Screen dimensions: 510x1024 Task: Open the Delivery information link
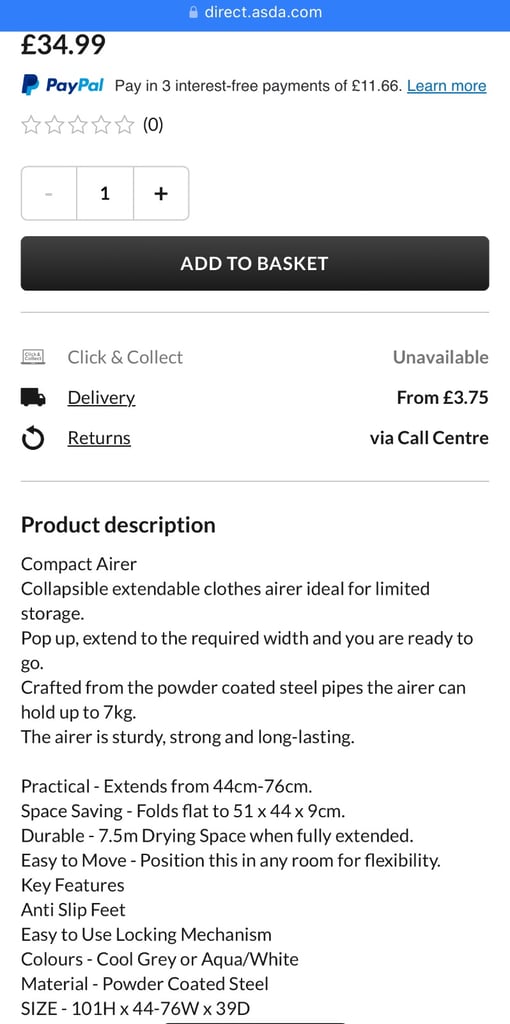point(101,397)
